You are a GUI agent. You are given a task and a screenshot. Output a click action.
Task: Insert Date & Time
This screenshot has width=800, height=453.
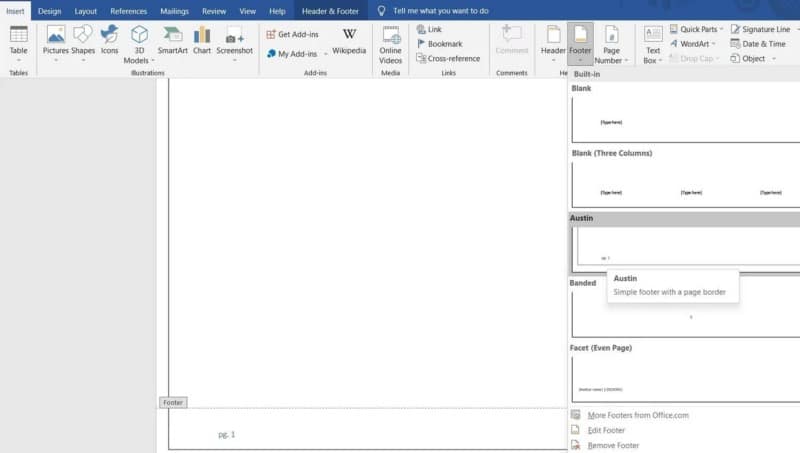coord(758,44)
